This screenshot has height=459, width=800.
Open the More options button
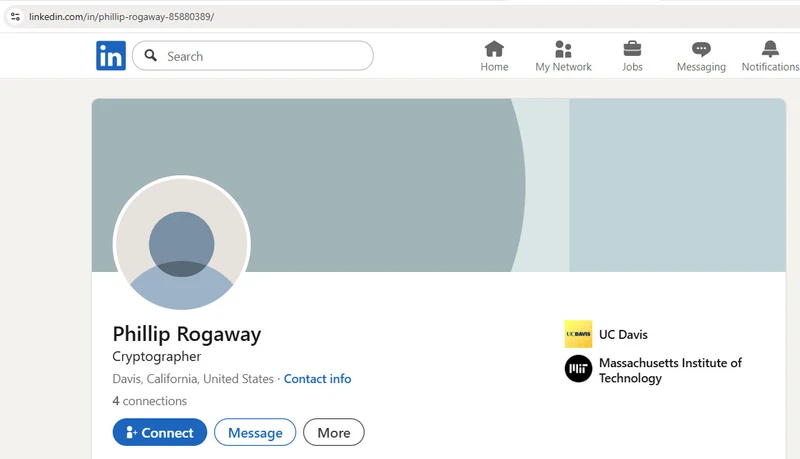[x=334, y=432]
